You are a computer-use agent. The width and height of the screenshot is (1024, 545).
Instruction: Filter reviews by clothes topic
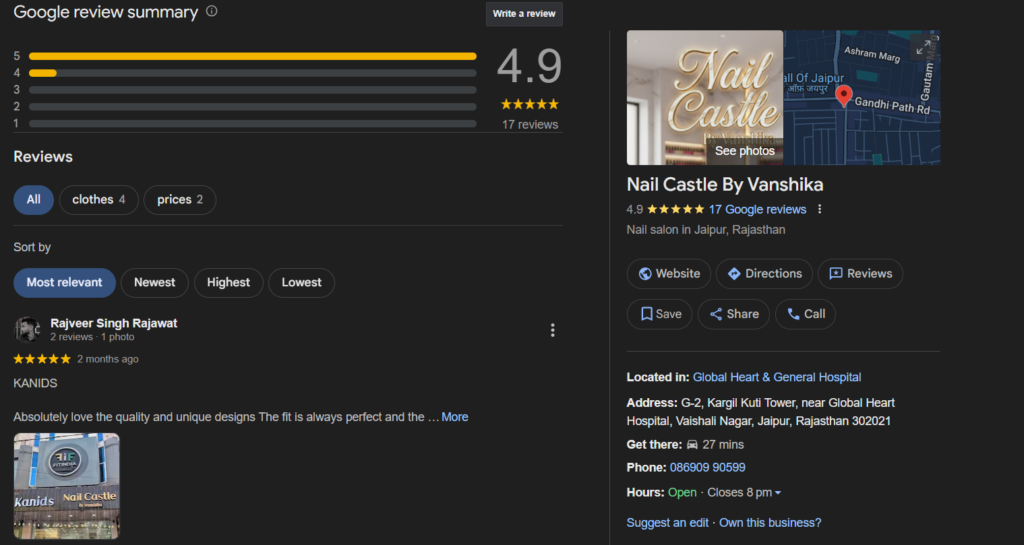coord(98,200)
